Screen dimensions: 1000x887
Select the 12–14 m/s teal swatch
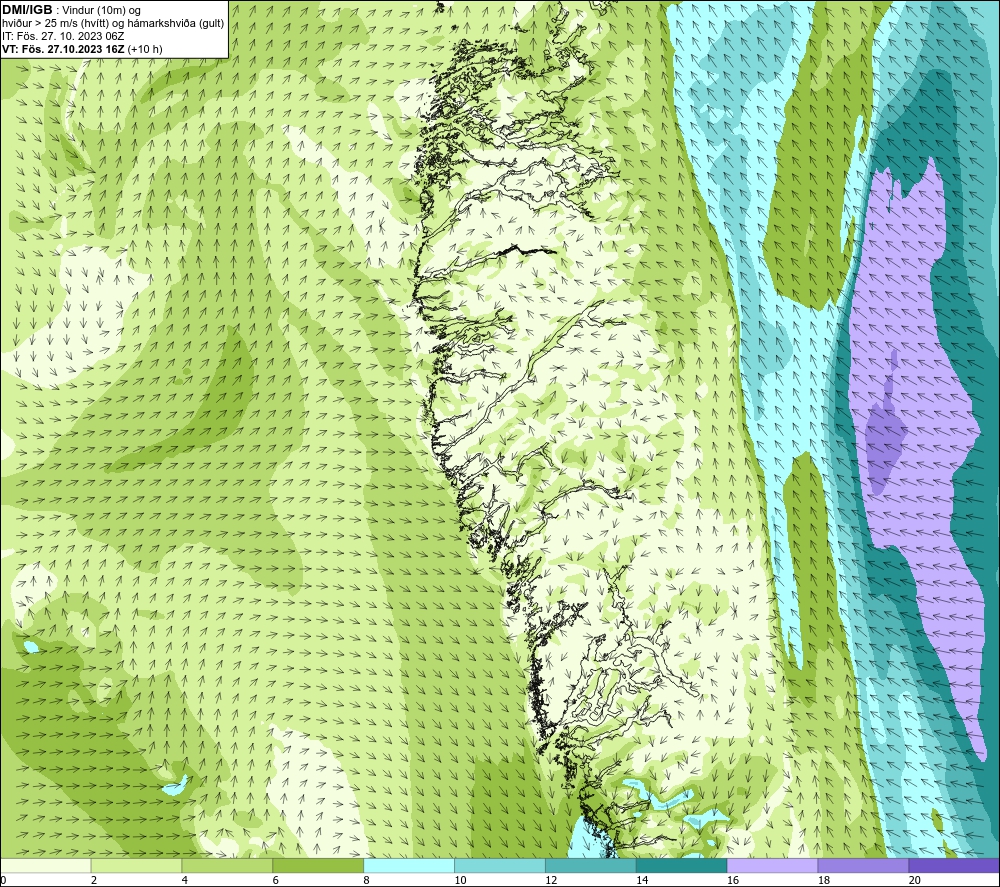pyautogui.click(x=591, y=865)
